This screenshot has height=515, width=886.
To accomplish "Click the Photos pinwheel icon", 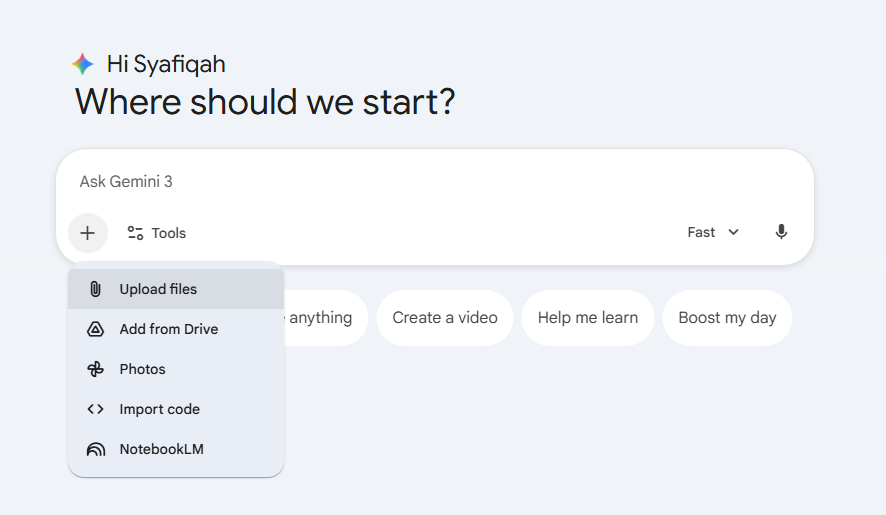I will point(95,369).
